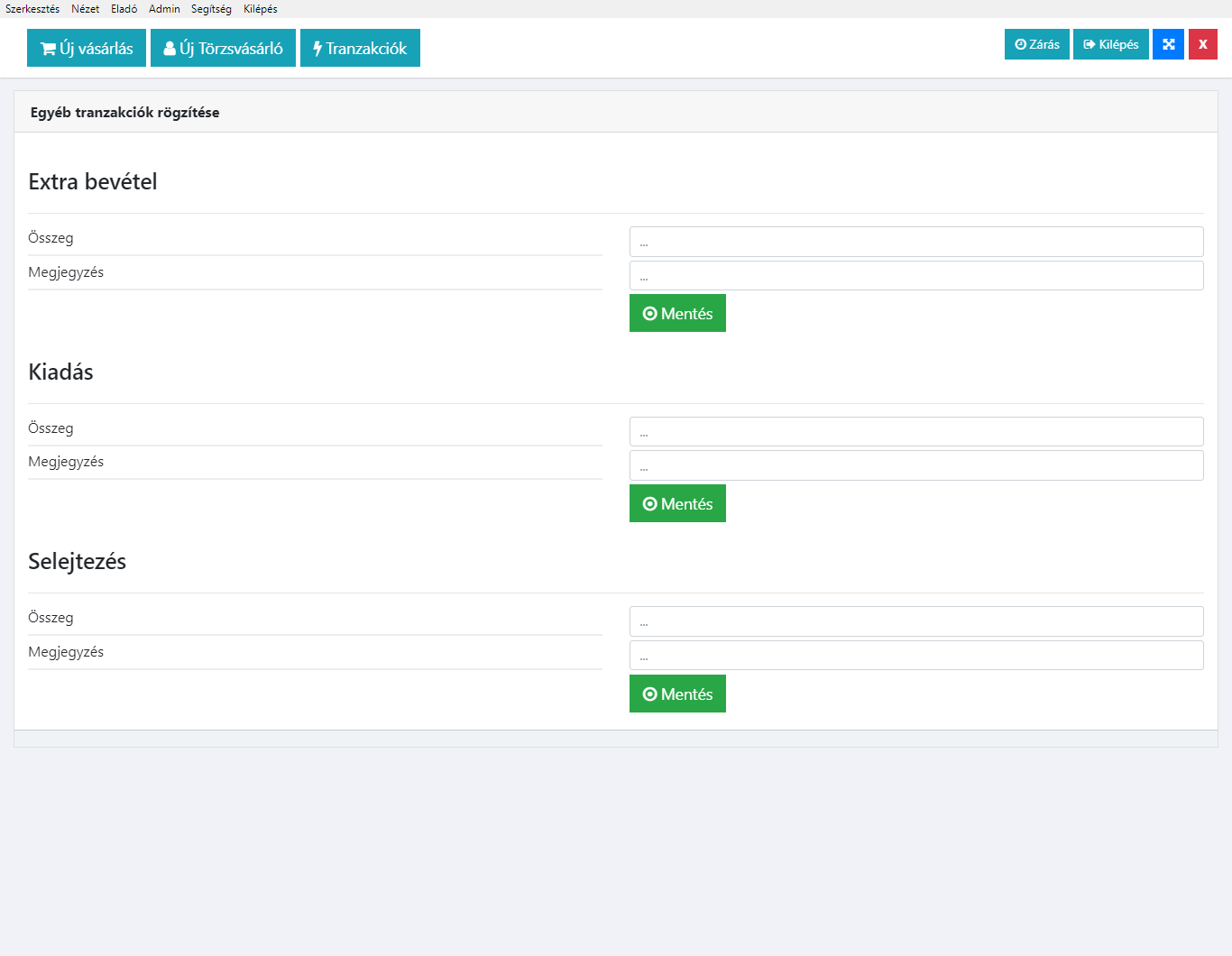This screenshot has width=1232, height=956.
Task: Save the Extra bevétel entry with Mentés
Action: (677, 314)
